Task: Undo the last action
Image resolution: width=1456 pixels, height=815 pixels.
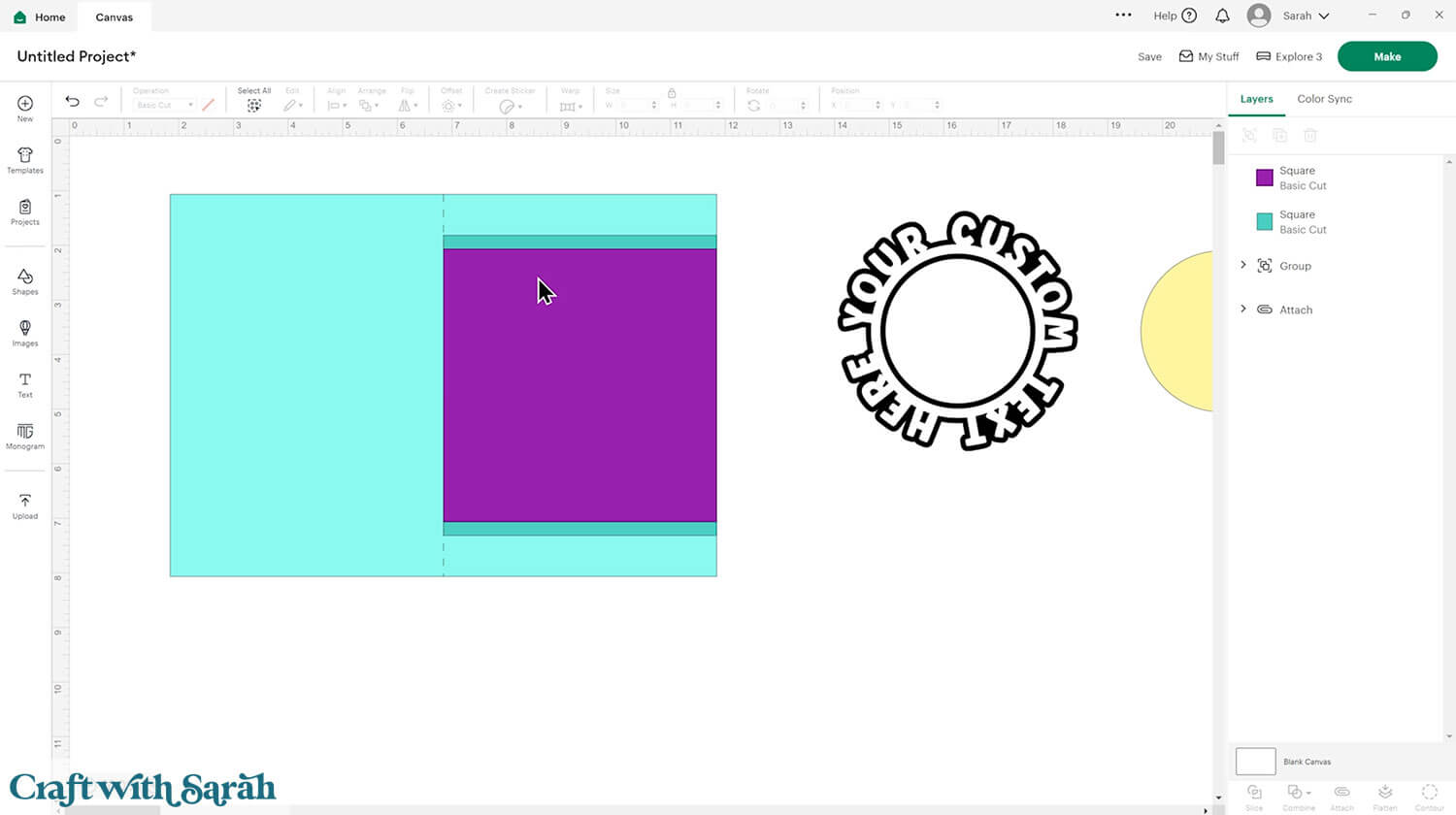Action: pyautogui.click(x=72, y=101)
